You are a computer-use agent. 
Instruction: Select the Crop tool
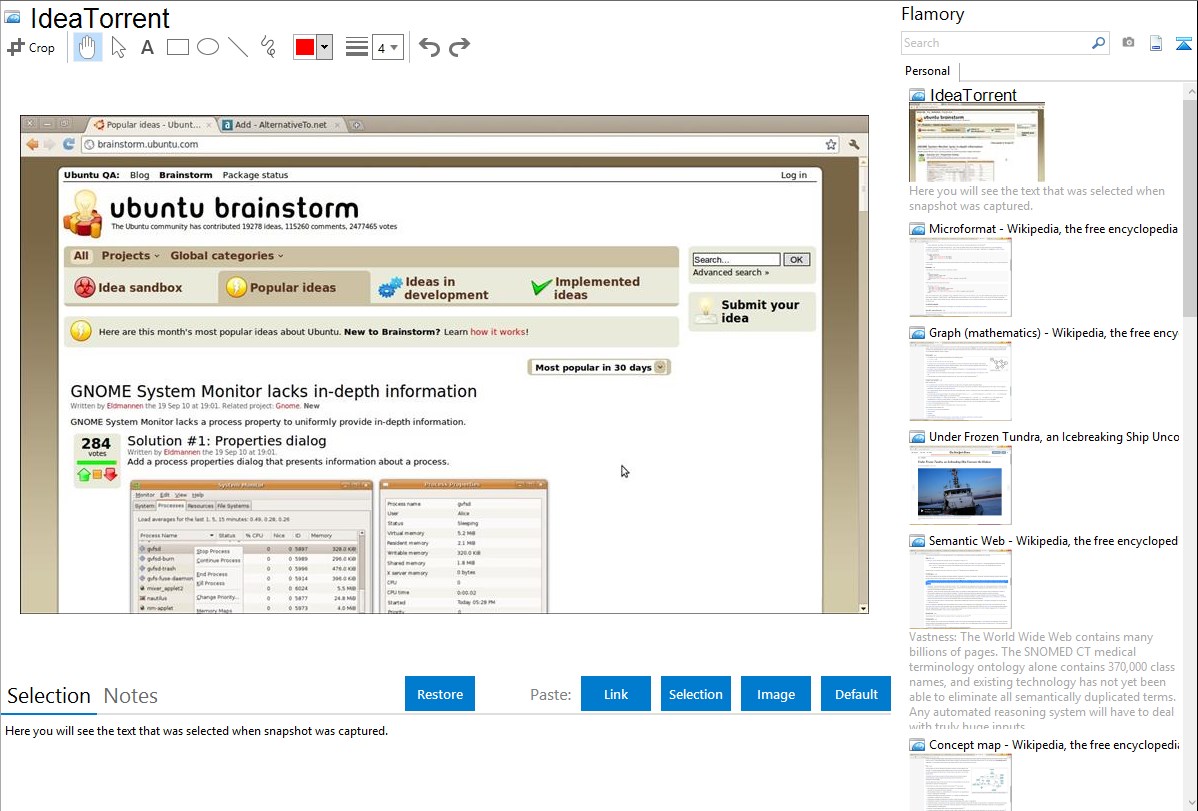(x=31, y=47)
